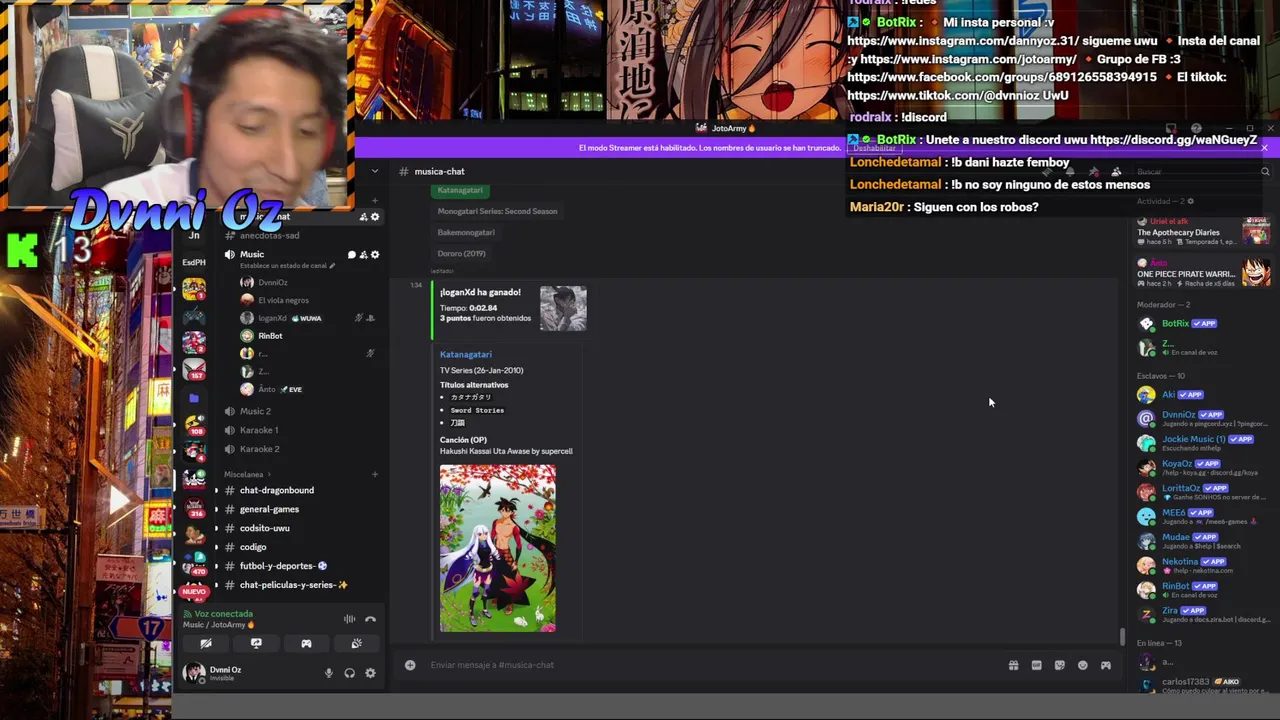Open server dropdown chevron above channel list
Screen dimensions: 1280x720
pyautogui.click(x=375, y=171)
